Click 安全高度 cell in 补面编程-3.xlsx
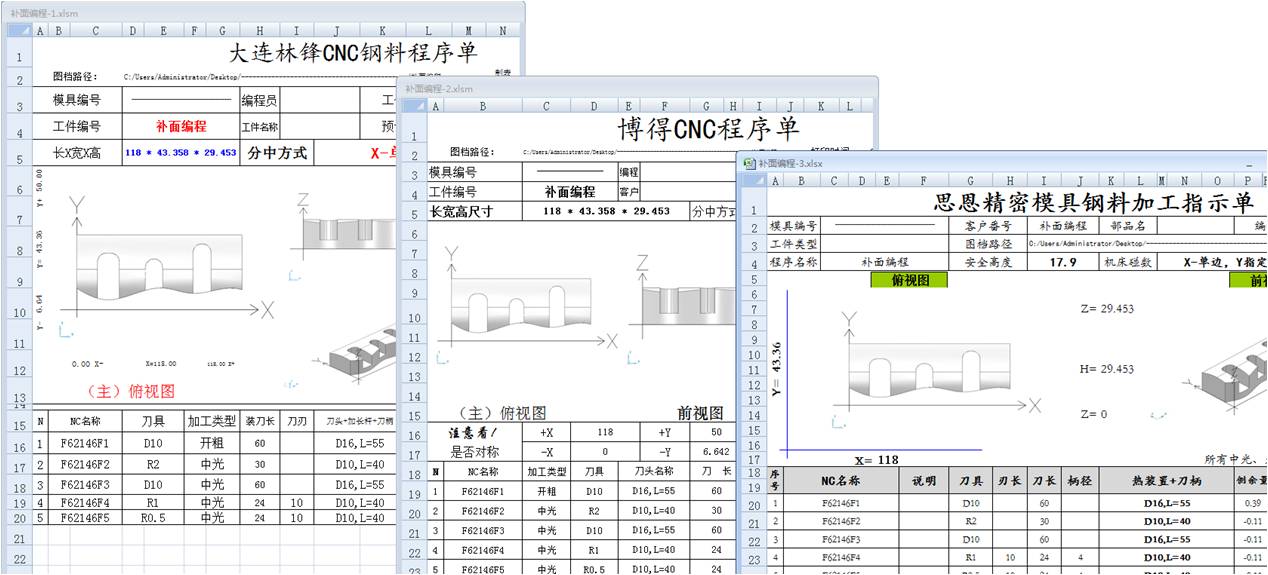The width and height of the screenshot is (1268, 575). (x=988, y=263)
